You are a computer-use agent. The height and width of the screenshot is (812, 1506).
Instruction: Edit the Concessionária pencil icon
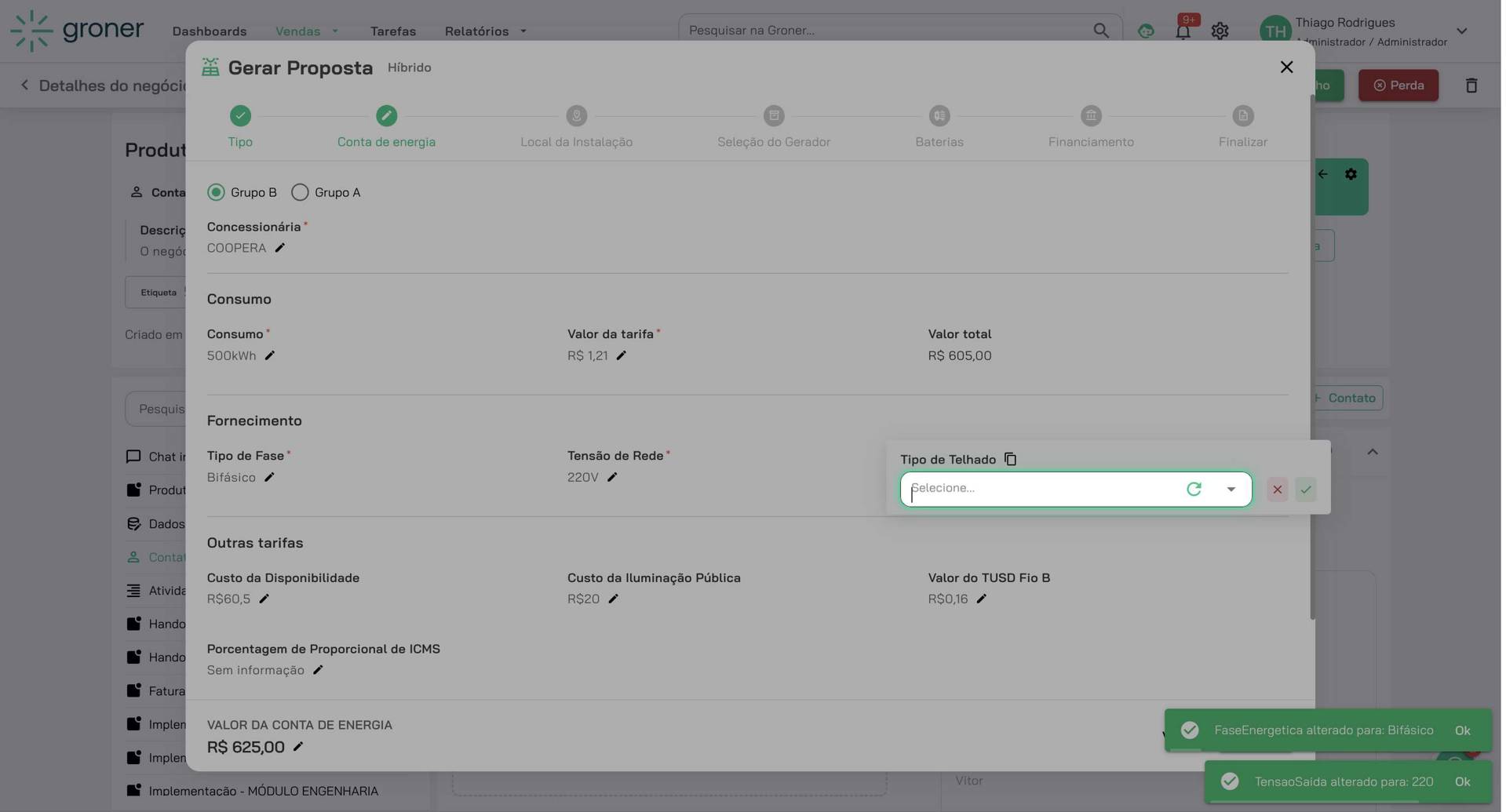[x=279, y=248]
